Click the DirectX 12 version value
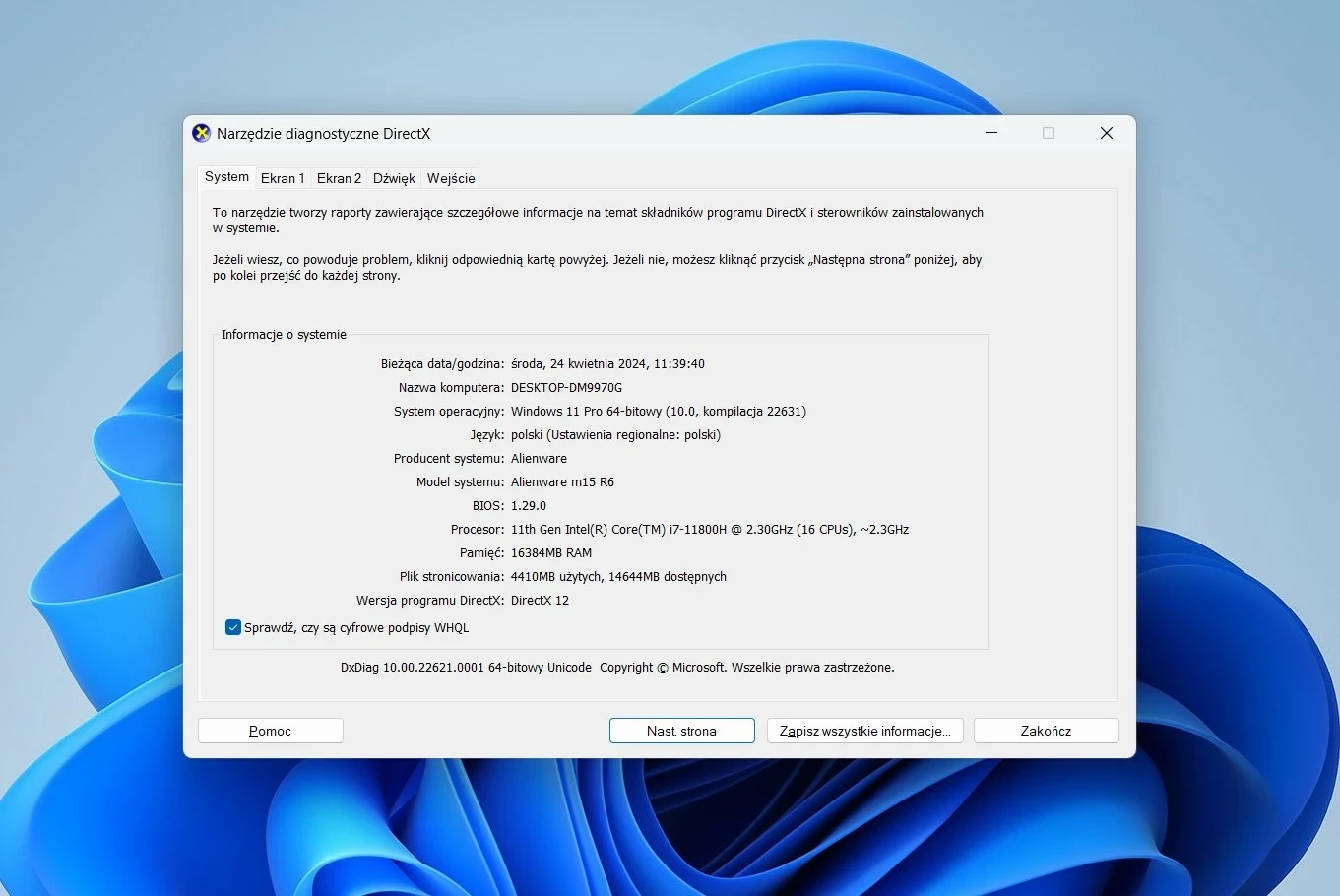This screenshot has height=896, width=1340. 540,601
